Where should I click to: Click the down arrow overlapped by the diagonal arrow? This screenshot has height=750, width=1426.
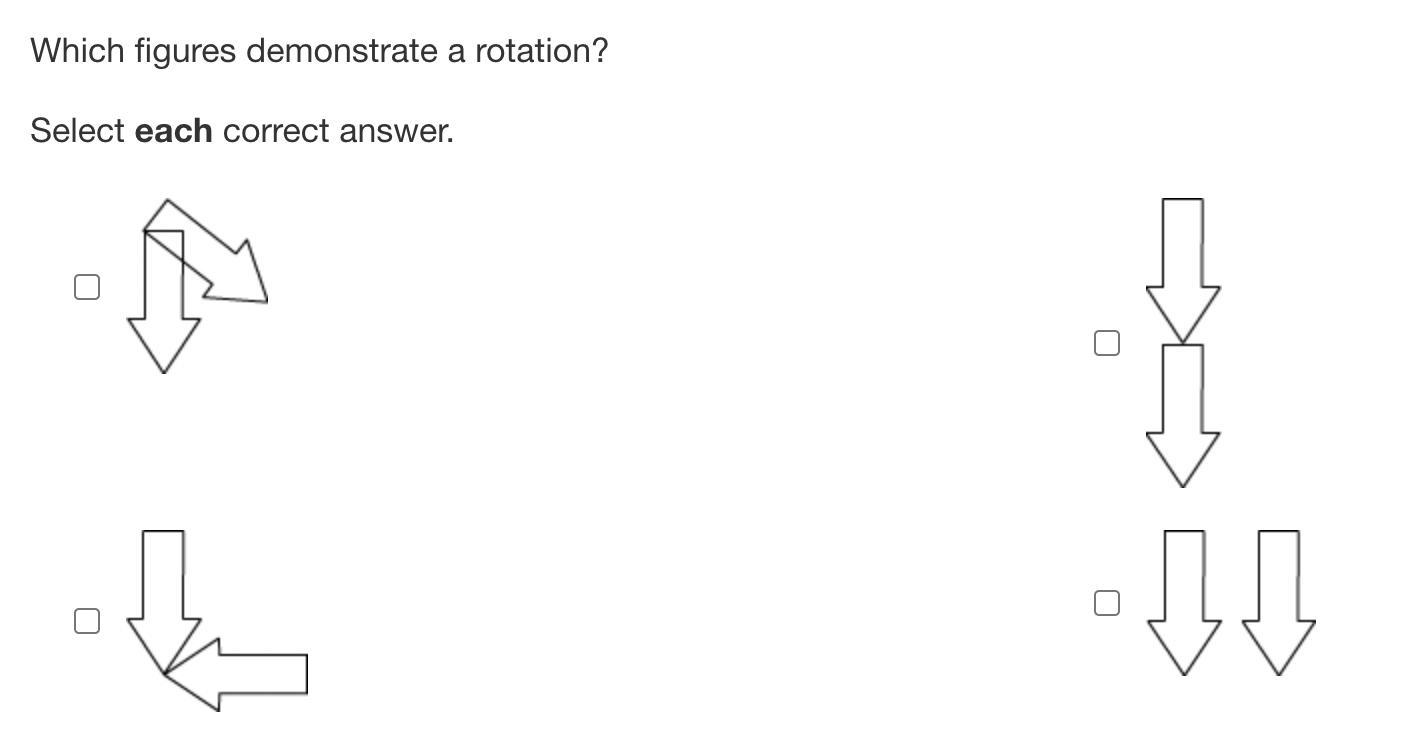[164, 330]
